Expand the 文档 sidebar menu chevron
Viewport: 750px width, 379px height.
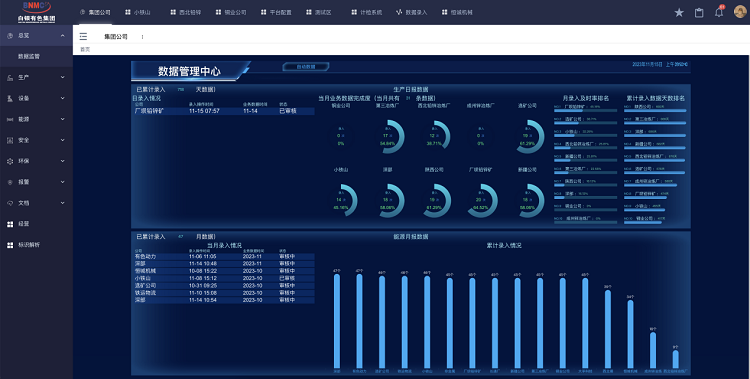(63, 203)
